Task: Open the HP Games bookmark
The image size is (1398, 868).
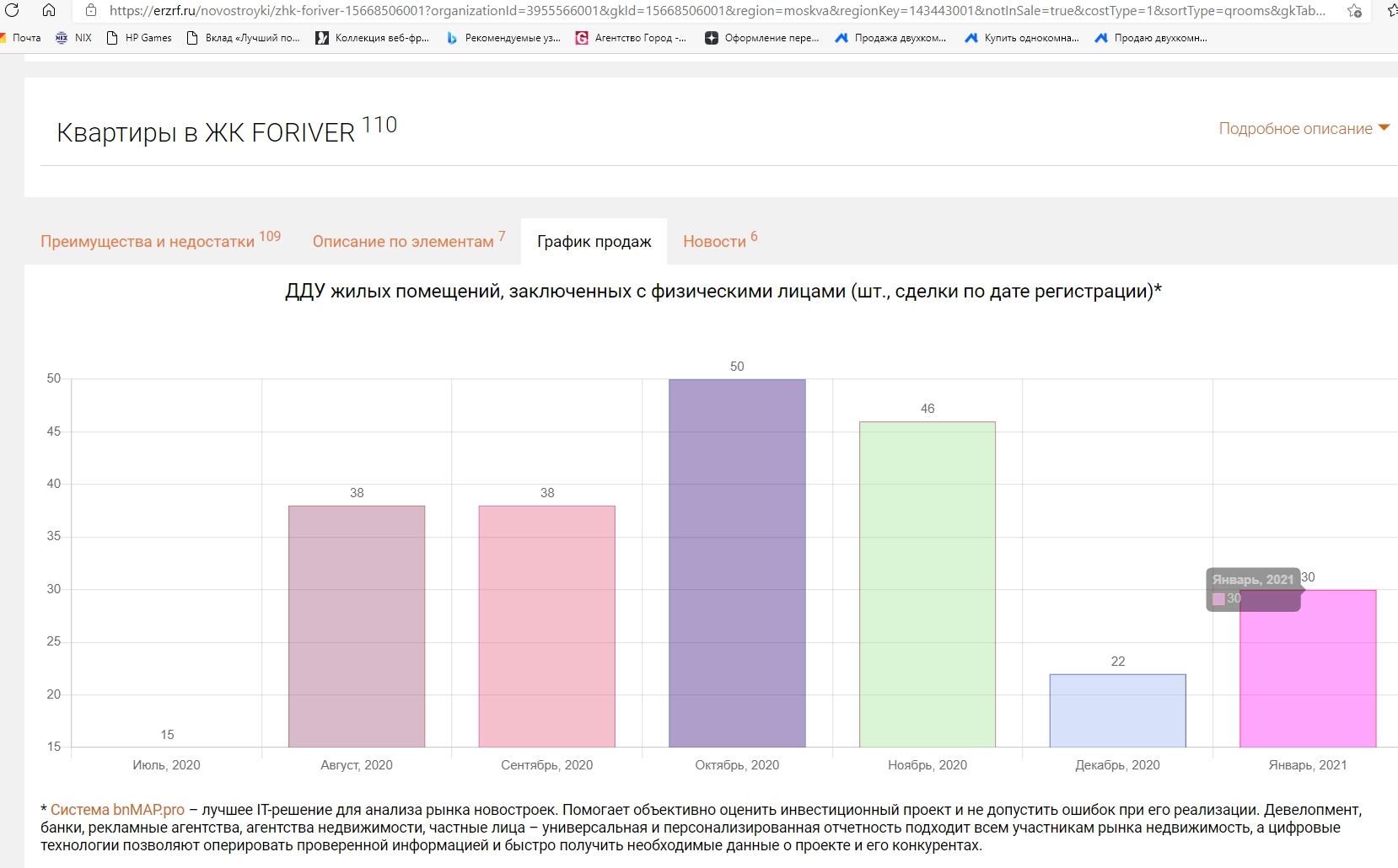Action: coord(139,38)
